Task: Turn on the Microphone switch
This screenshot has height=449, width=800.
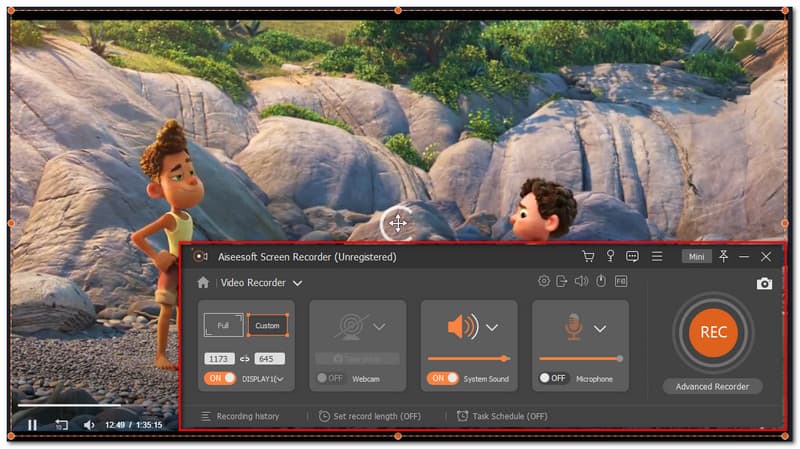Action: 554,378
